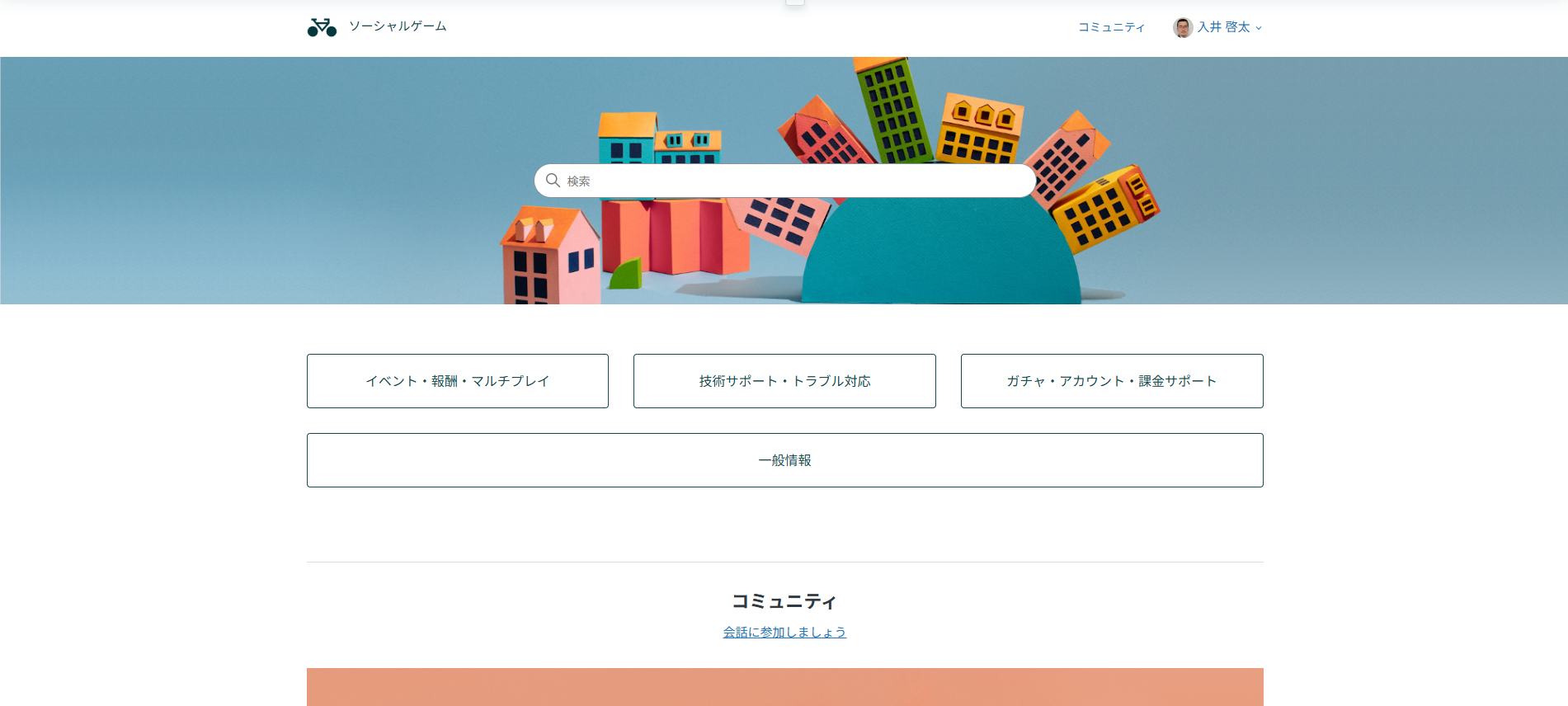Click the user avatar for 入井 啓太

(x=1183, y=27)
